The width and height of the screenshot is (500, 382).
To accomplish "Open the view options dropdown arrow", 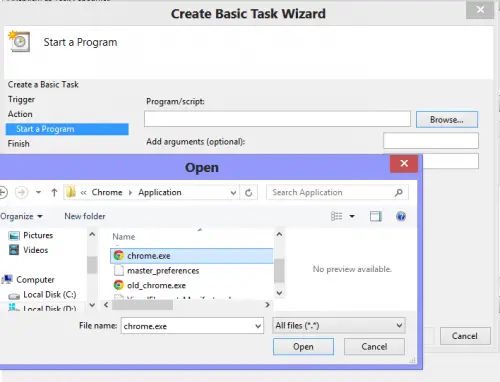I will point(352,216).
